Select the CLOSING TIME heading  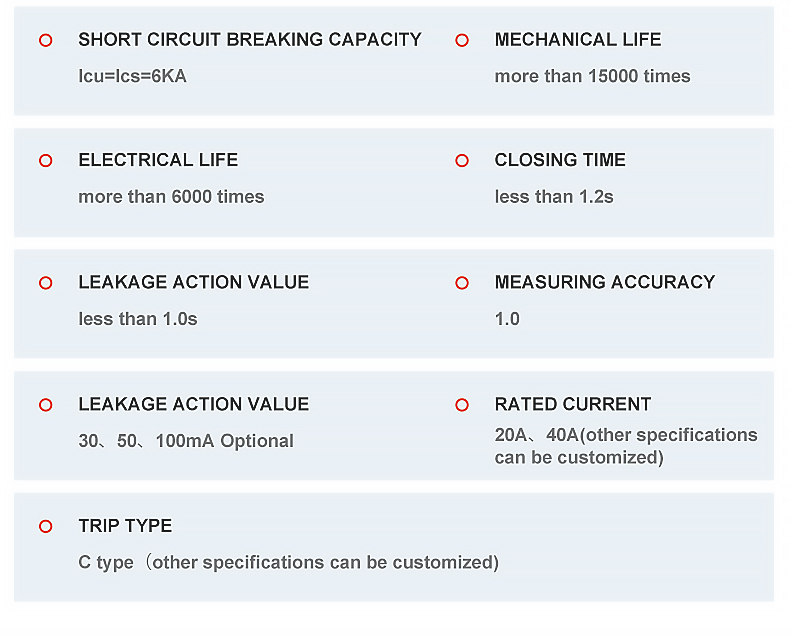click(560, 160)
